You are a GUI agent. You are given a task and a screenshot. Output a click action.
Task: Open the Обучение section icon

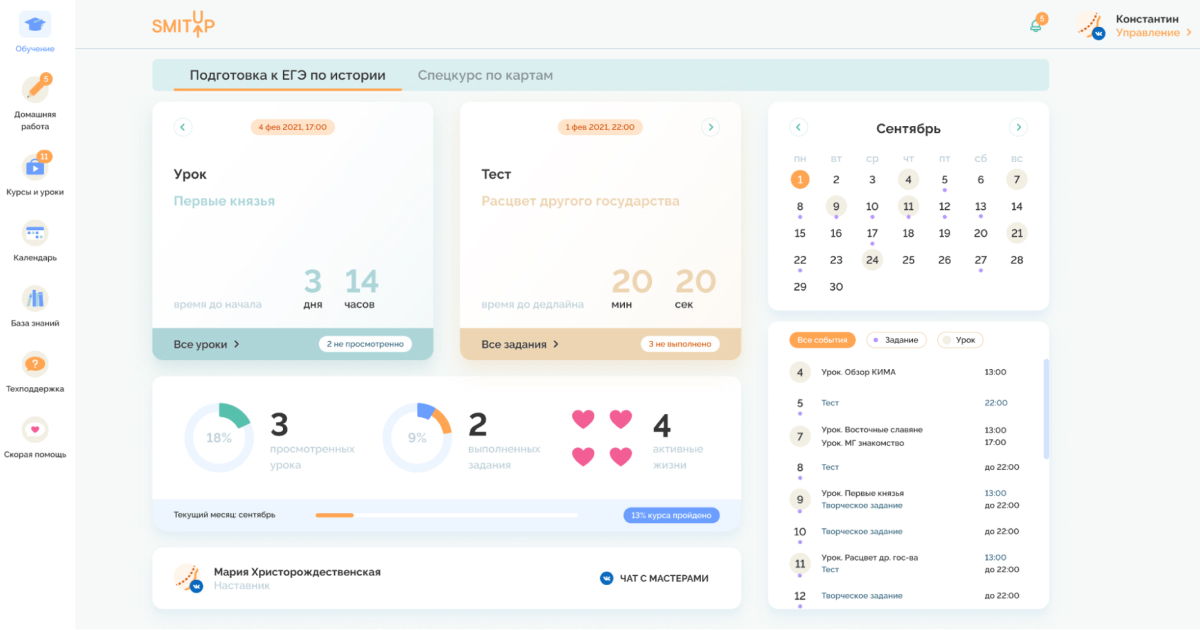35,25
